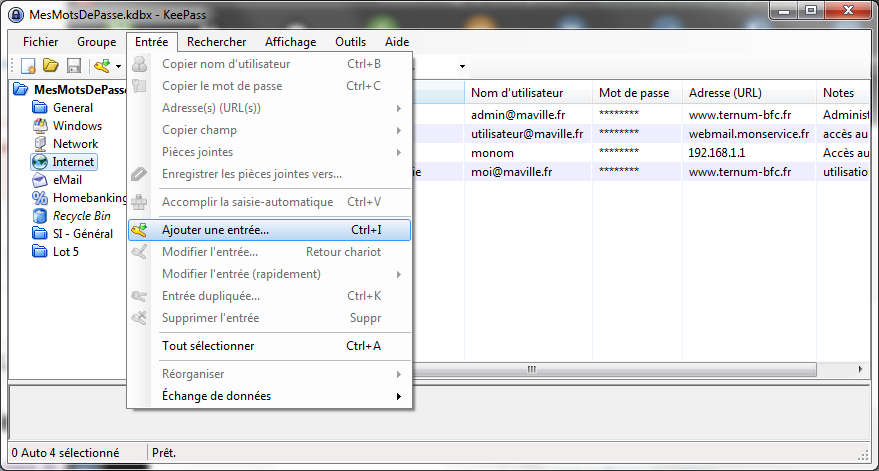Open the Rechercher menu

click(x=216, y=42)
